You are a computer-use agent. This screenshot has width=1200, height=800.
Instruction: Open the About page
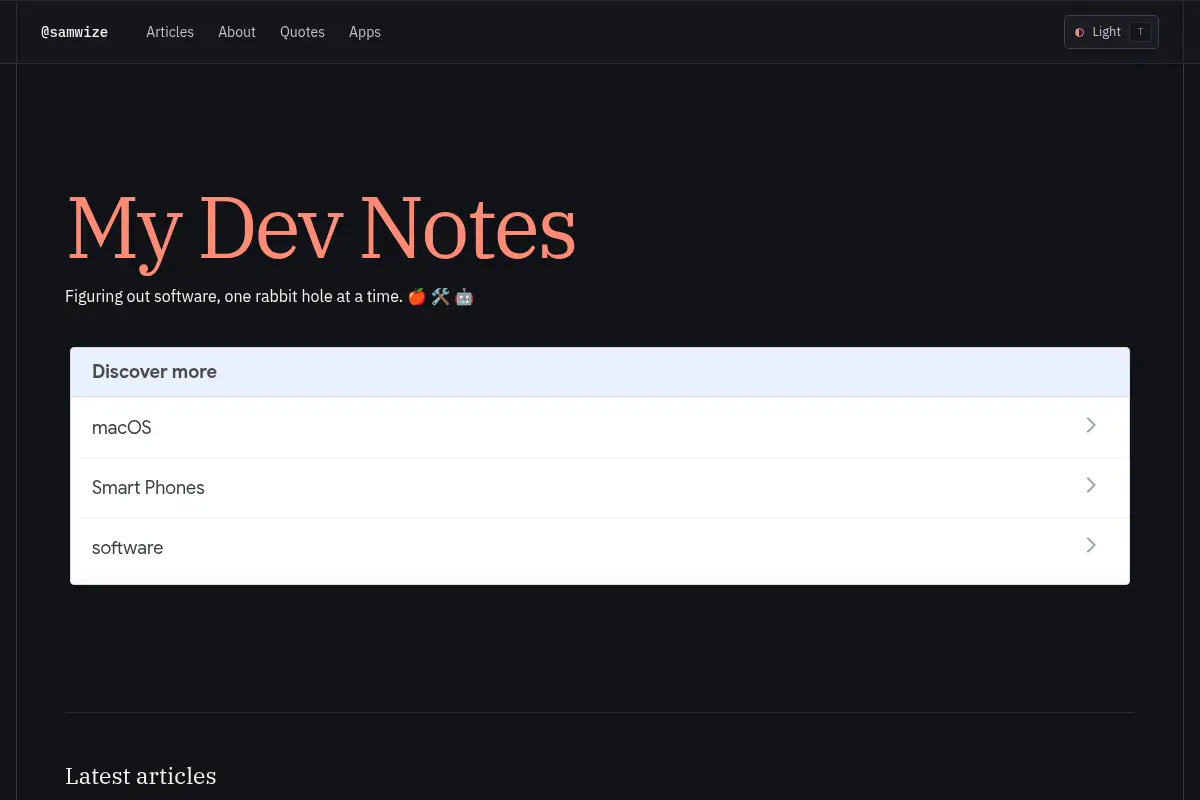237,32
